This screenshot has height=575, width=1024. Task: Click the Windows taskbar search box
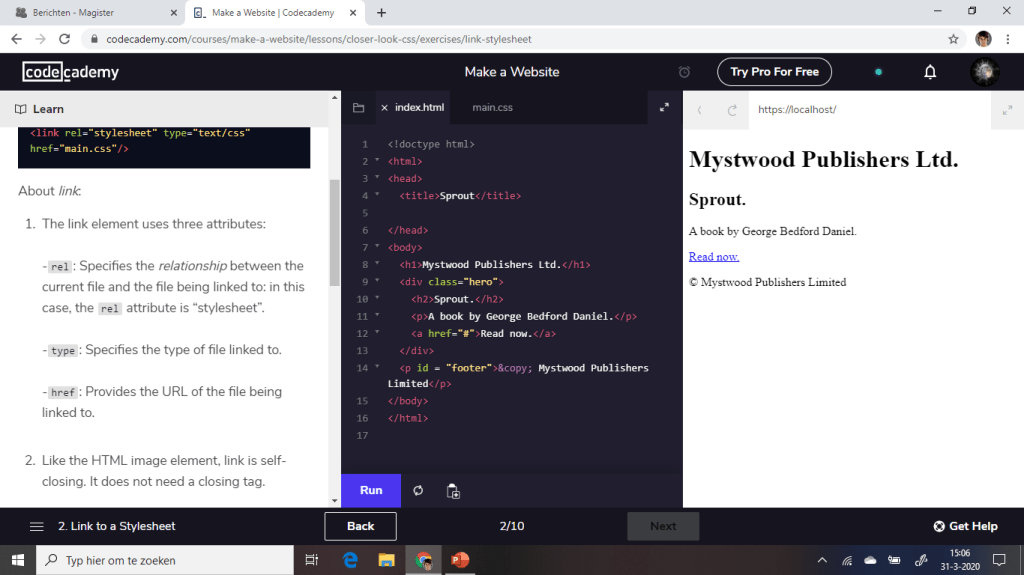point(165,560)
